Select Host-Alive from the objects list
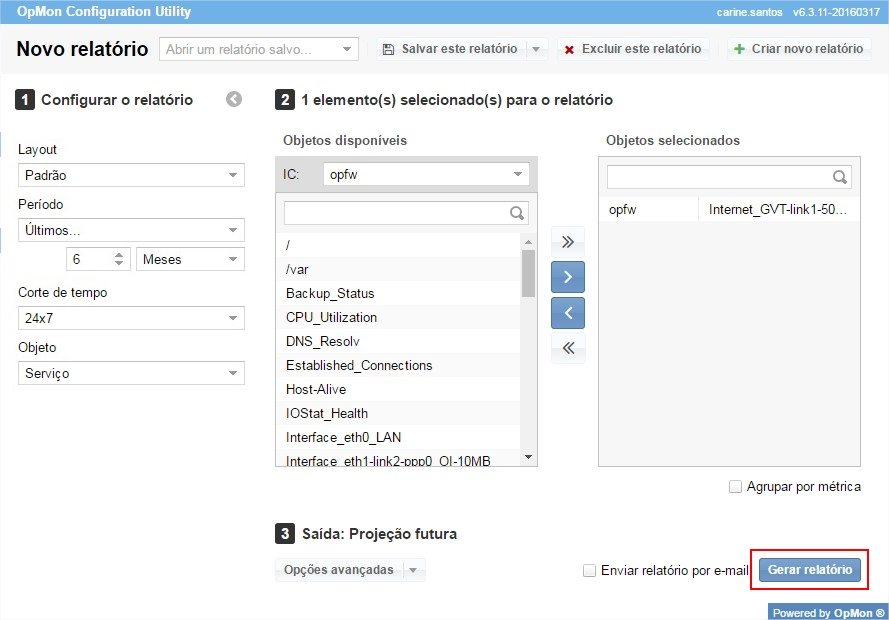This screenshot has height=620, width=889. [x=317, y=389]
